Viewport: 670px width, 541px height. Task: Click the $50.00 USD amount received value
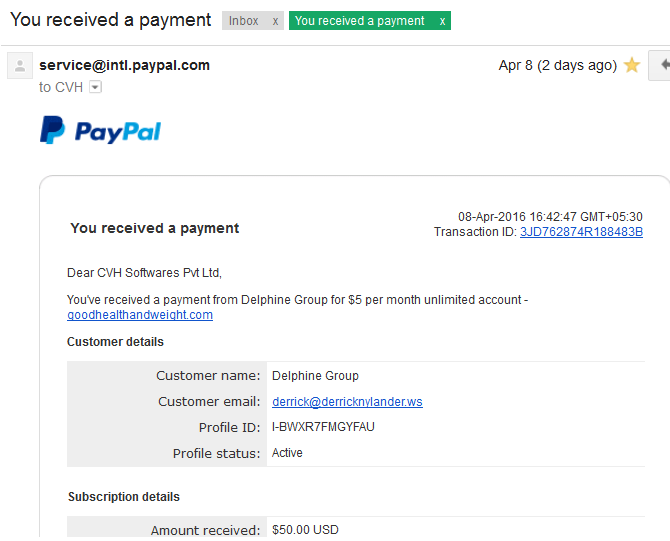tap(305, 530)
